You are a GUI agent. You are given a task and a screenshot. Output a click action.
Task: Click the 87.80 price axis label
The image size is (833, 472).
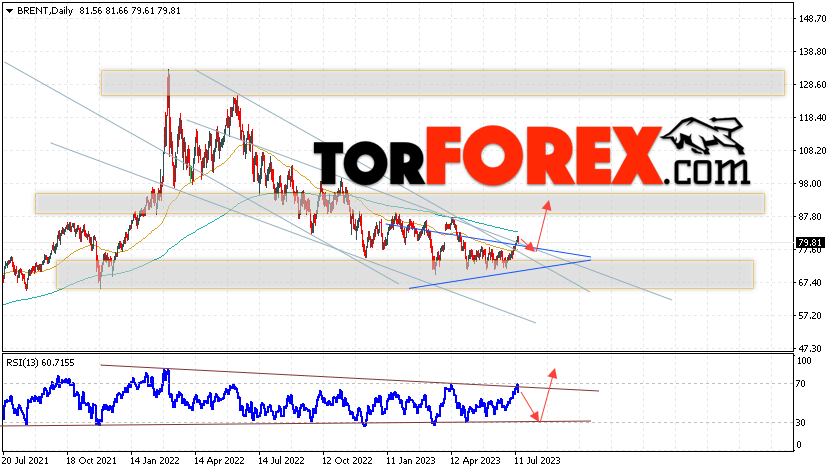pyautogui.click(x=811, y=216)
